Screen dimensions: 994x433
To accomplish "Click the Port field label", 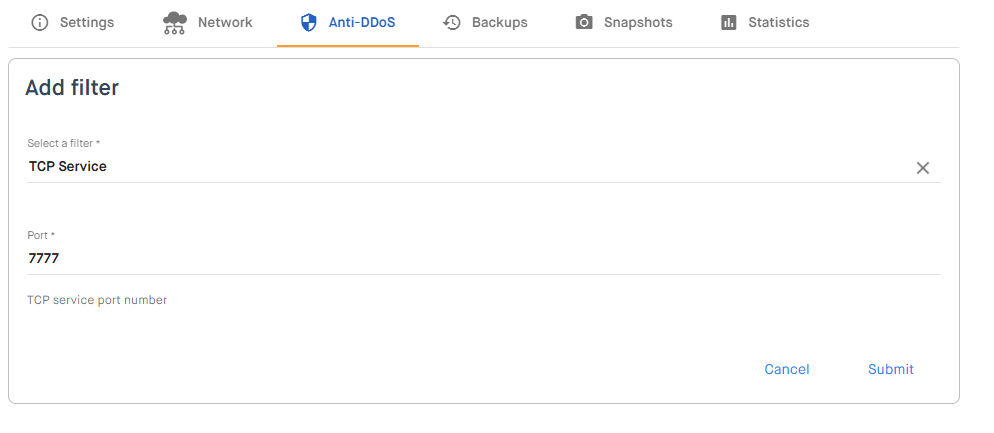I will point(40,235).
